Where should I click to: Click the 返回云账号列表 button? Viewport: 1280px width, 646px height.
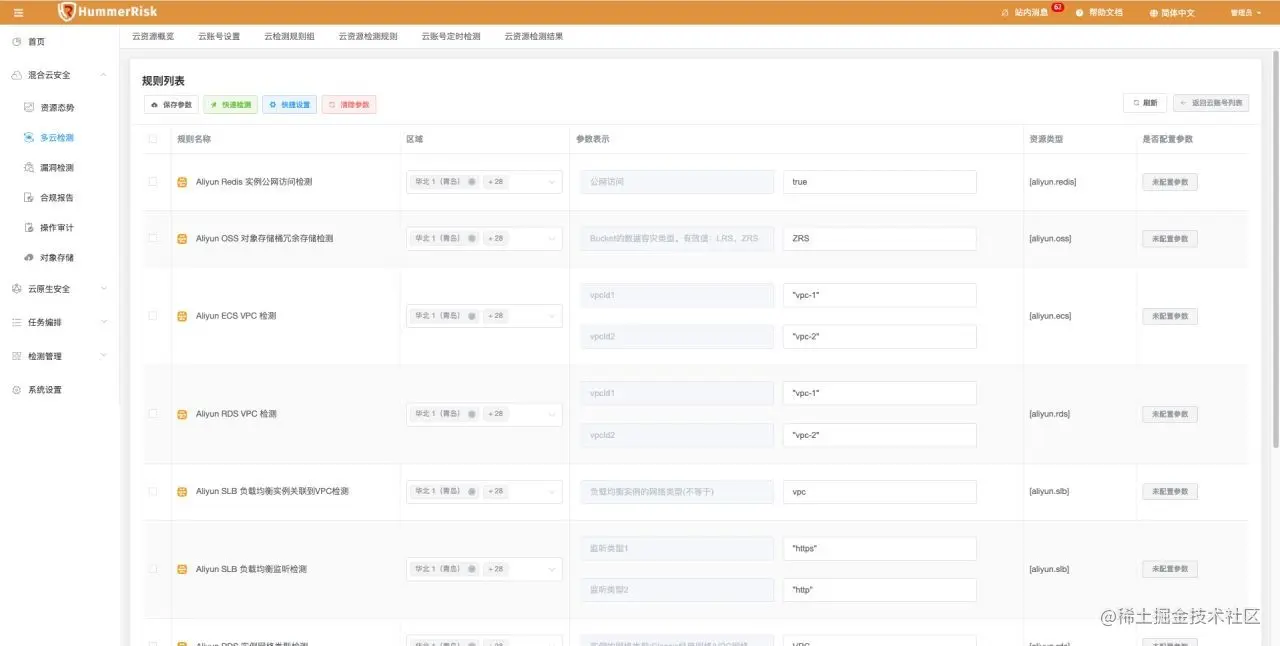[x=1211, y=103]
